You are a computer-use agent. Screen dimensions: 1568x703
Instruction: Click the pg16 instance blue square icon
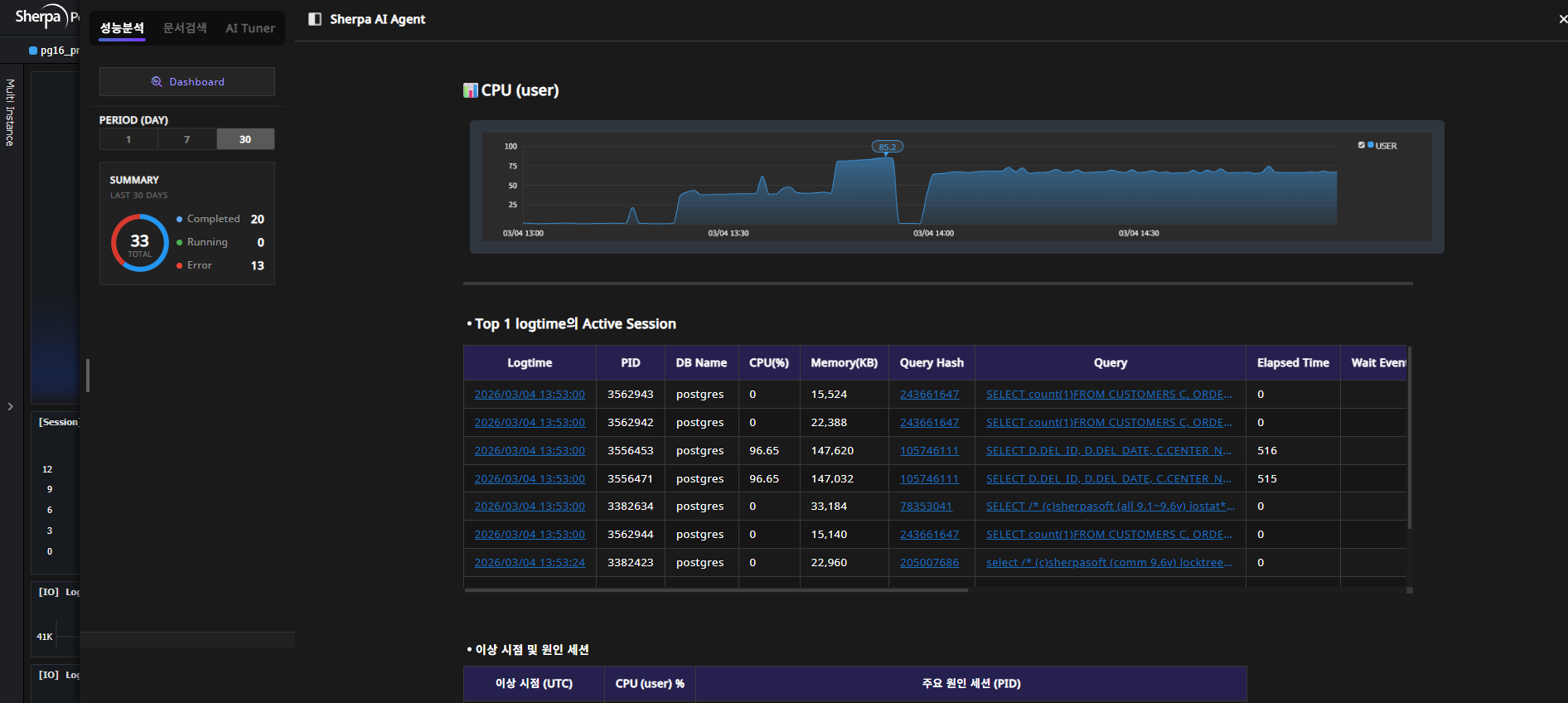(33, 51)
